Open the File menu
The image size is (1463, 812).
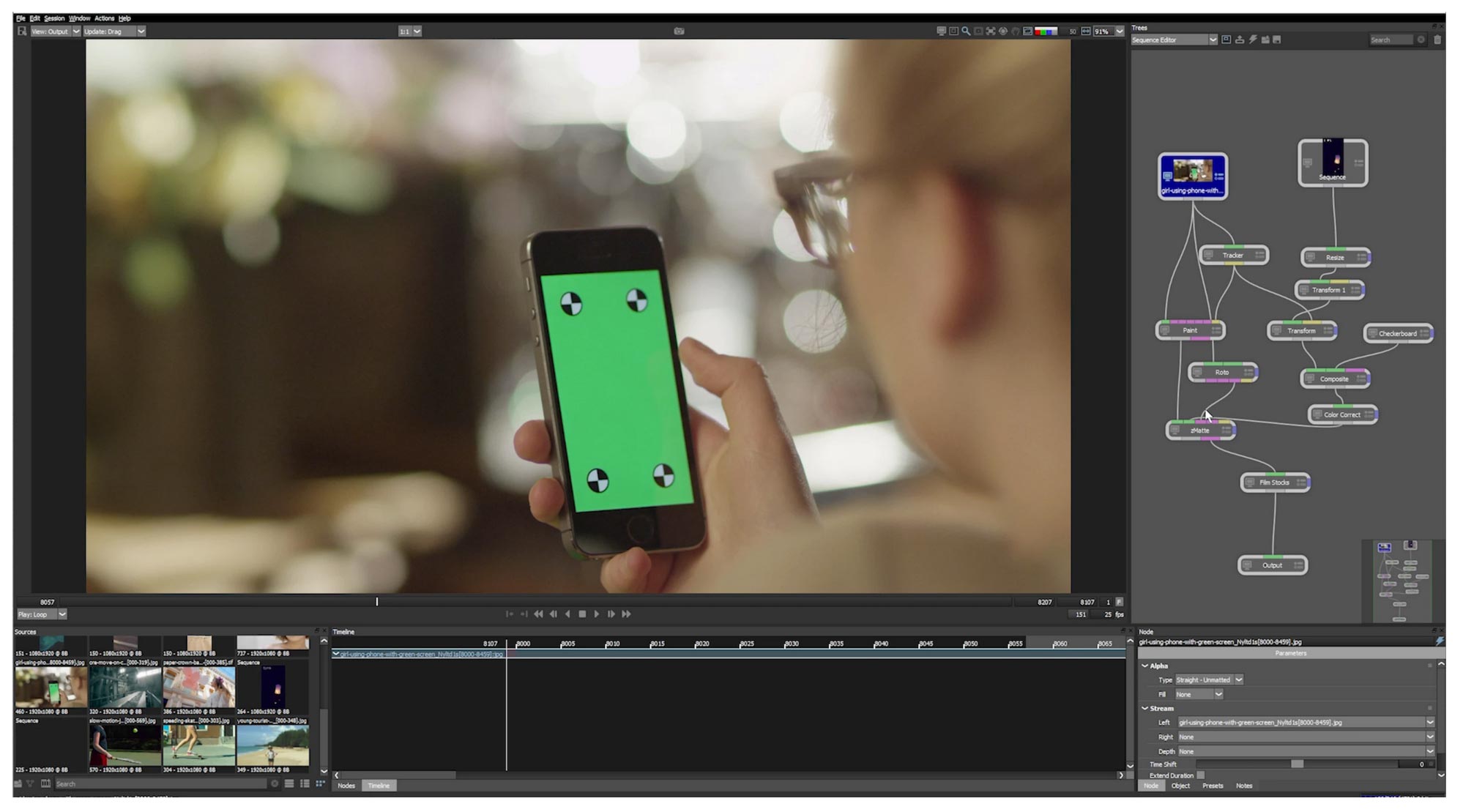[x=21, y=18]
